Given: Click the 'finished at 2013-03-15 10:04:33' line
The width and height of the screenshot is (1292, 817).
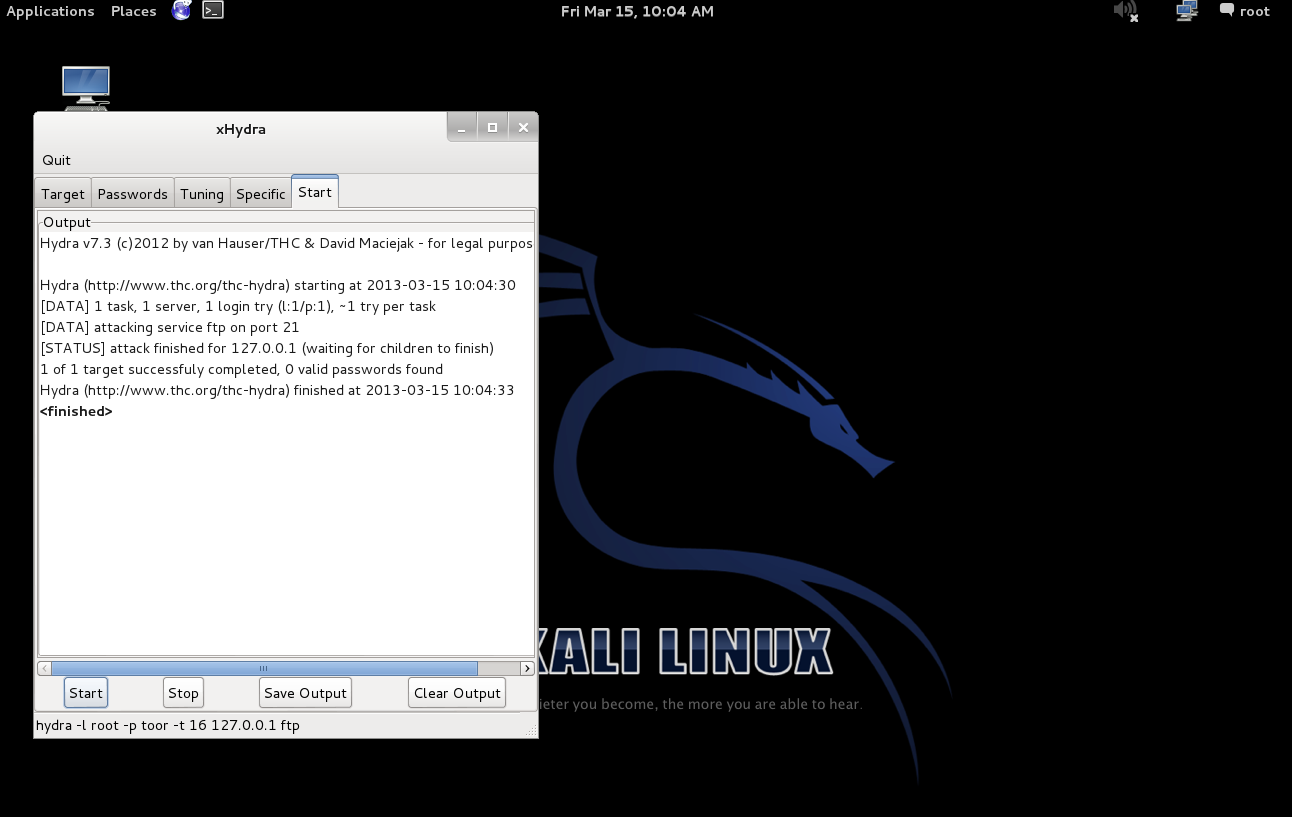Looking at the screenshot, I should pyautogui.click(x=277, y=390).
